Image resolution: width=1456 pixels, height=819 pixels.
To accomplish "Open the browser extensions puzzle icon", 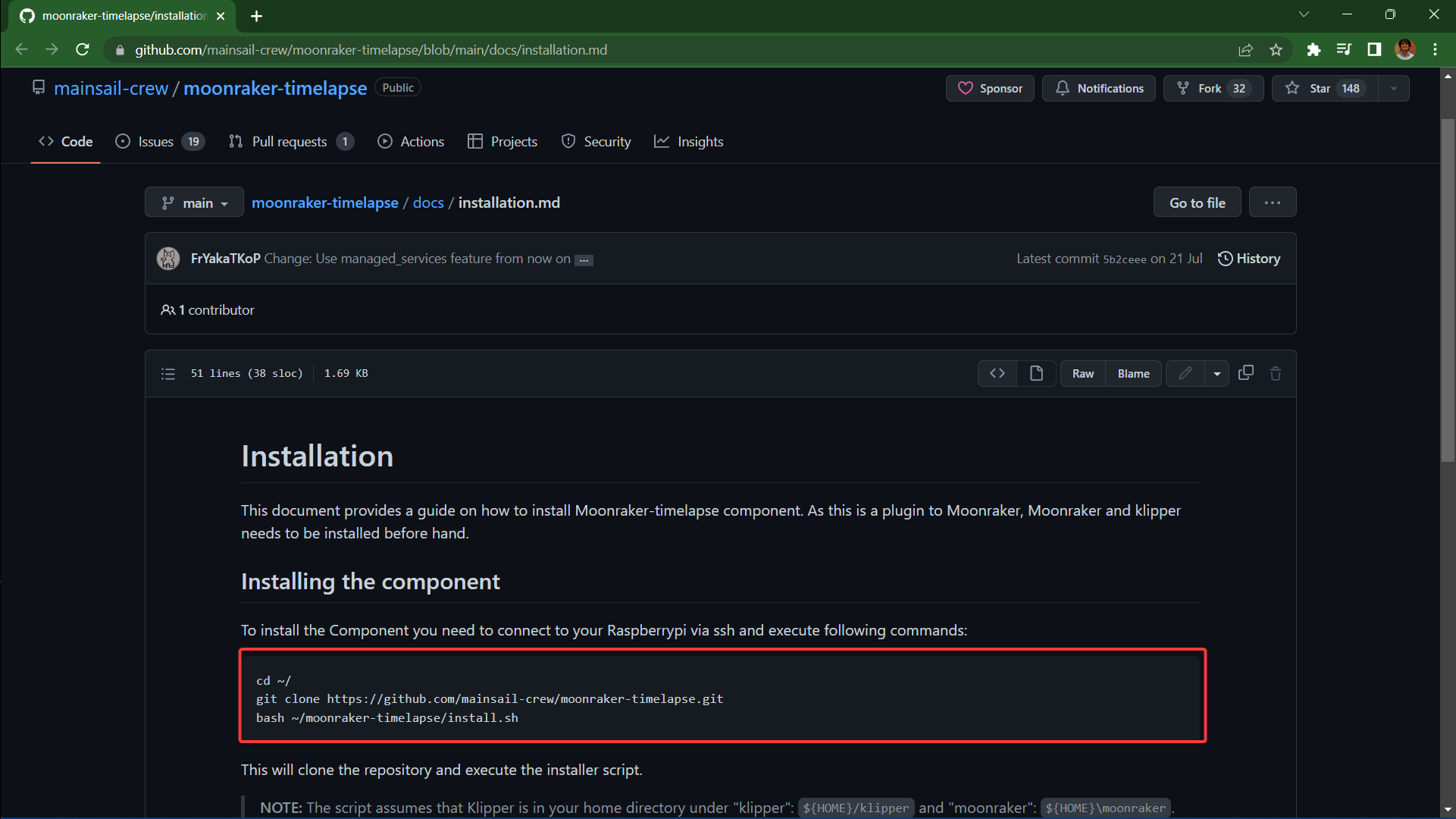I will click(1314, 49).
